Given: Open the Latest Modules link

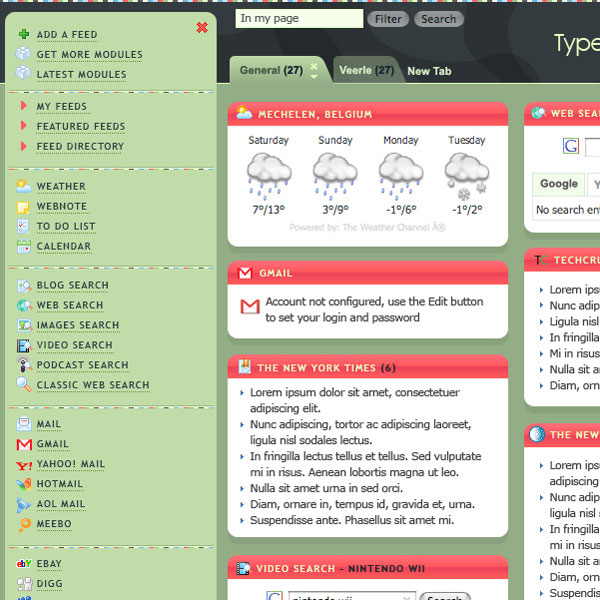Looking at the screenshot, I should 82,74.
